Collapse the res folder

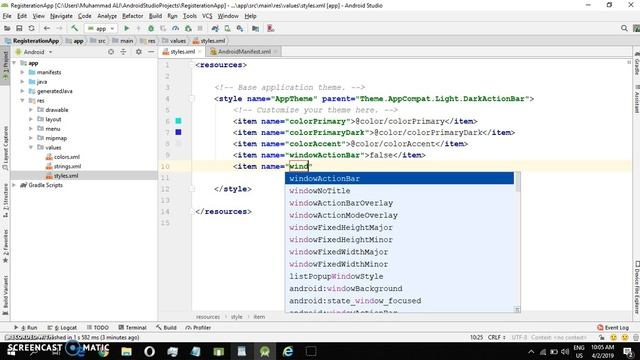pyautogui.click(x=22, y=100)
